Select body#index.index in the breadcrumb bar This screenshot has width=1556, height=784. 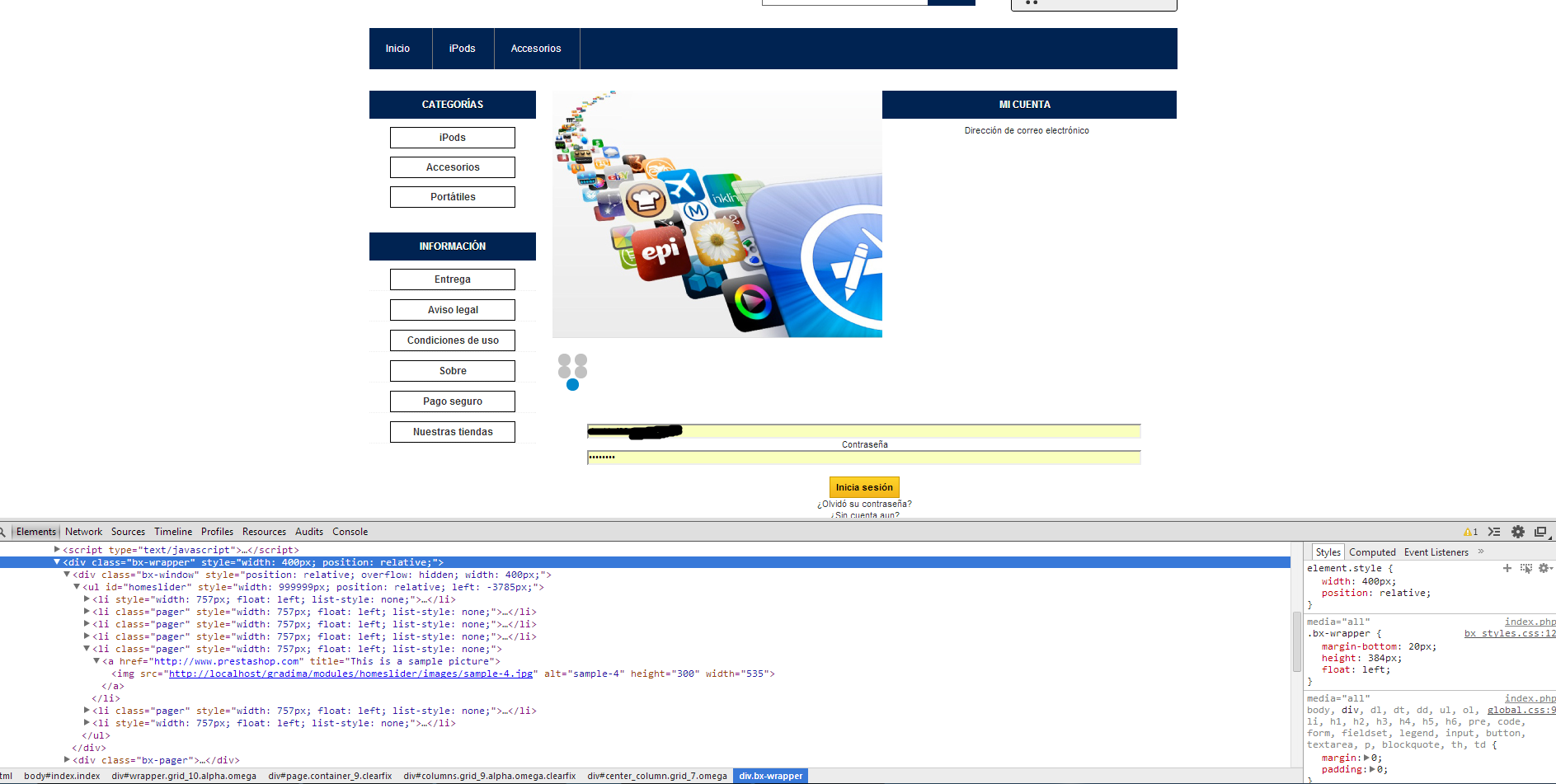tap(62, 776)
